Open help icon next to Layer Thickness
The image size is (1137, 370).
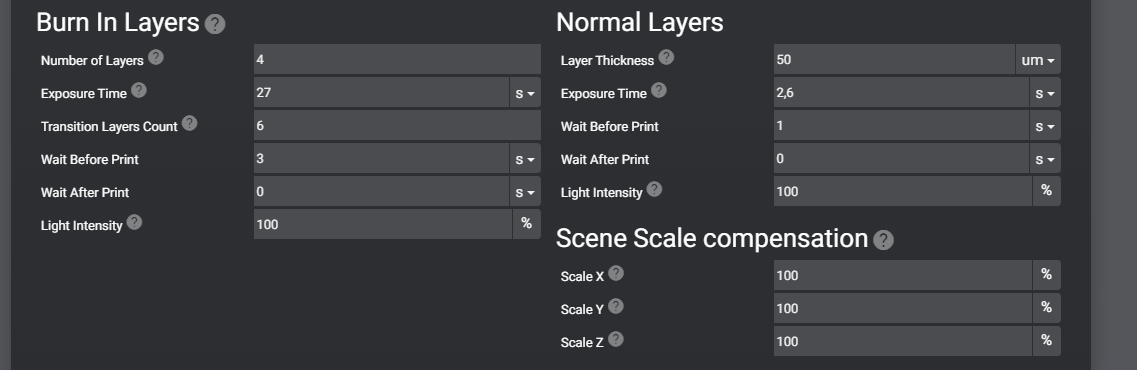(666, 57)
